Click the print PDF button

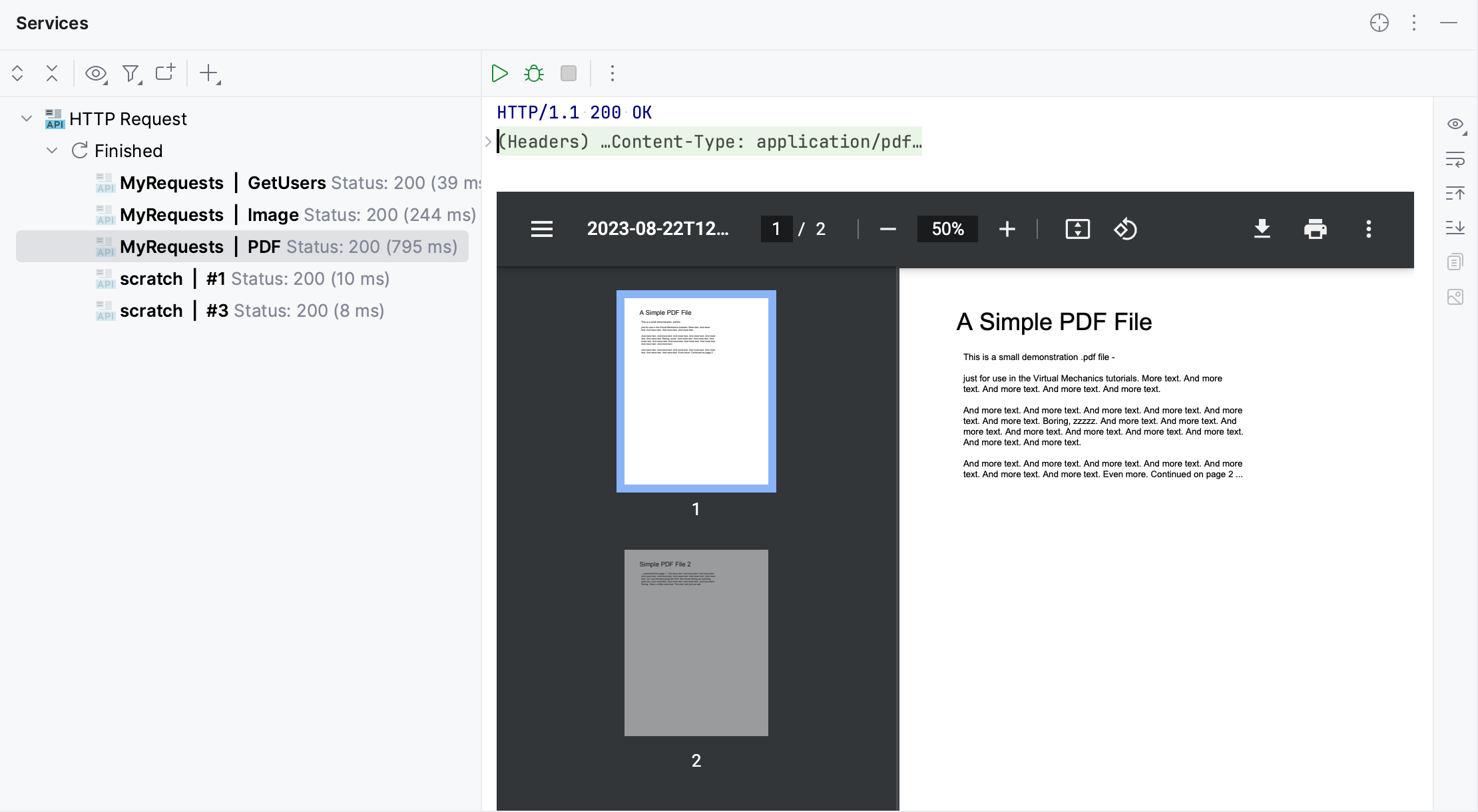[1315, 229]
